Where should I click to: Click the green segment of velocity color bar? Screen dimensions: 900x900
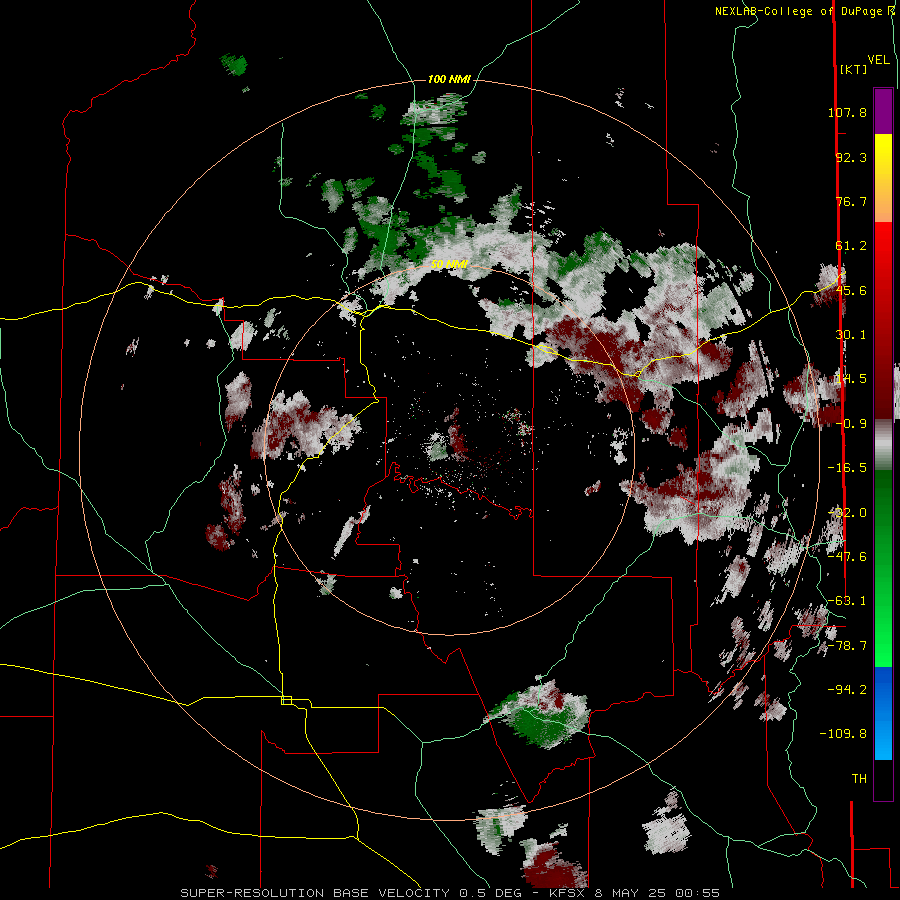point(883,568)
